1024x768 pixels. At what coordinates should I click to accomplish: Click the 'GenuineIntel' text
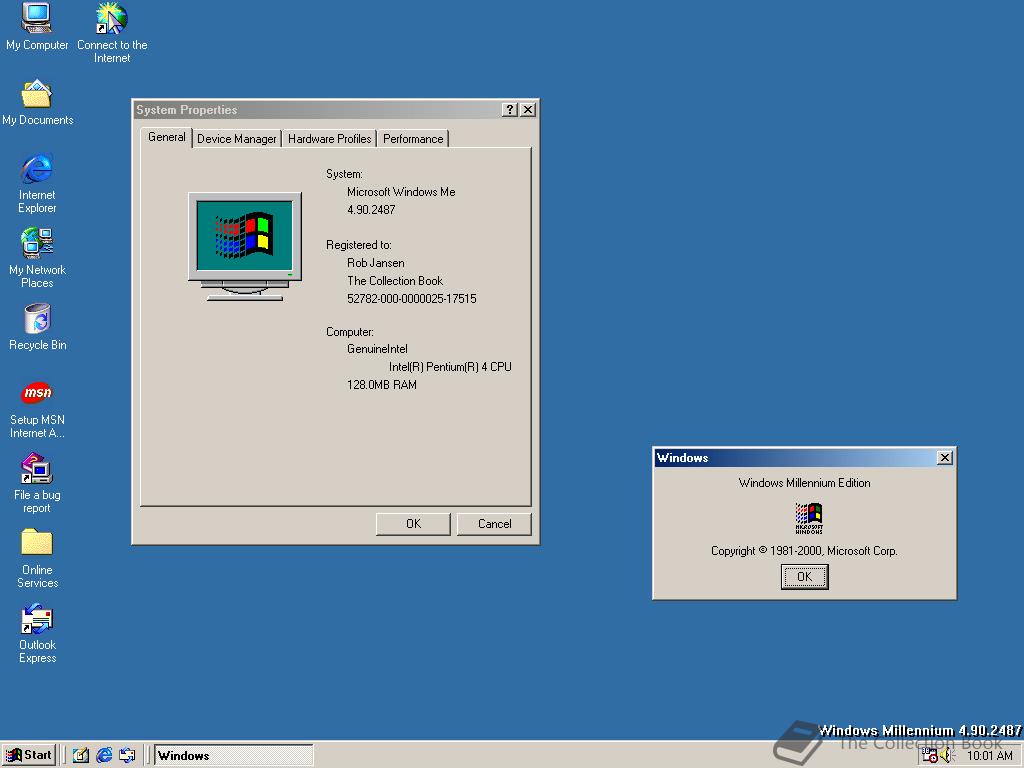pyautogui.click(x=377, y=349)
